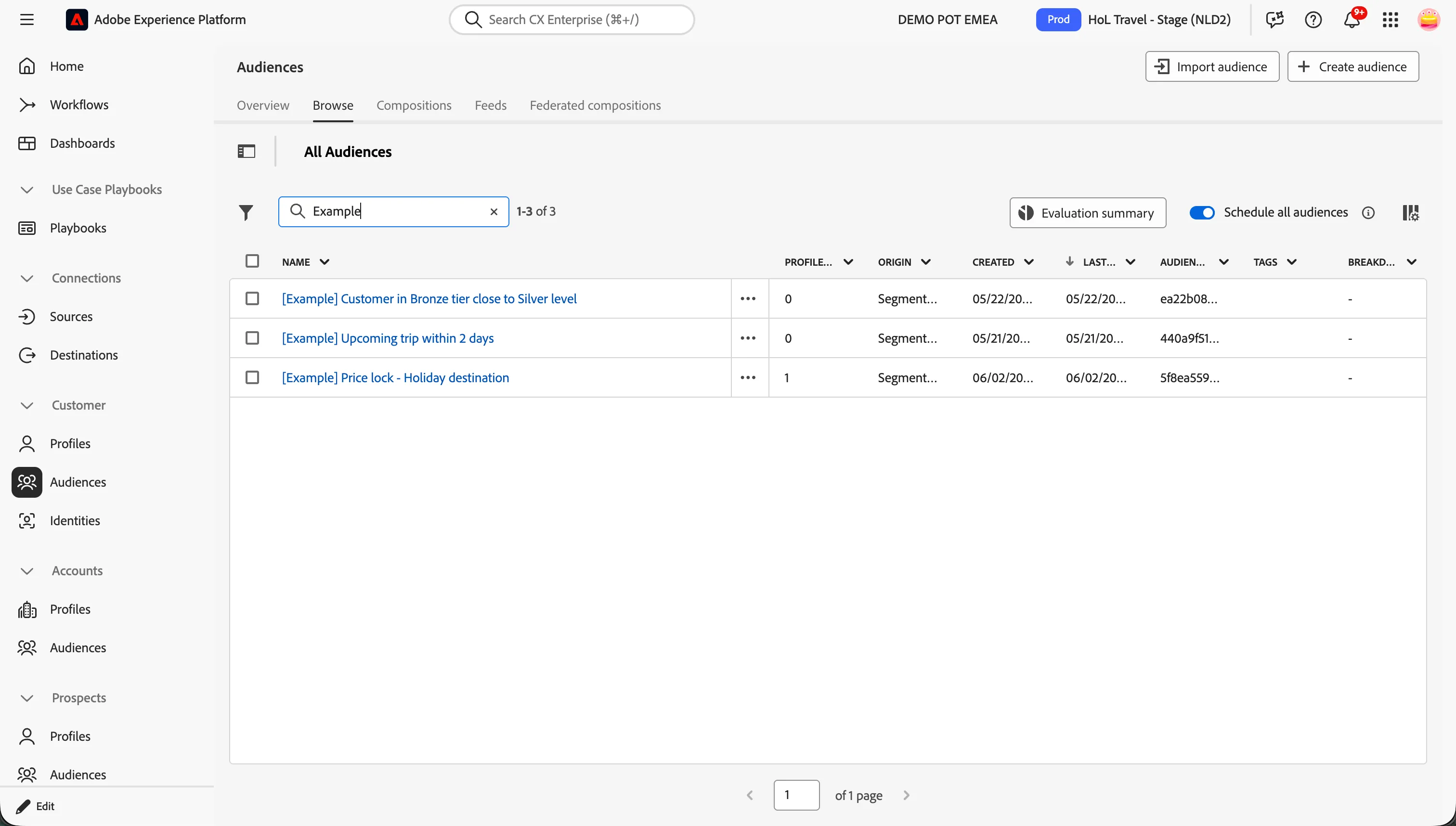Screen dimensions: 1456x826
Task: Clear the Example search text
Action: [x=494, y=212]
